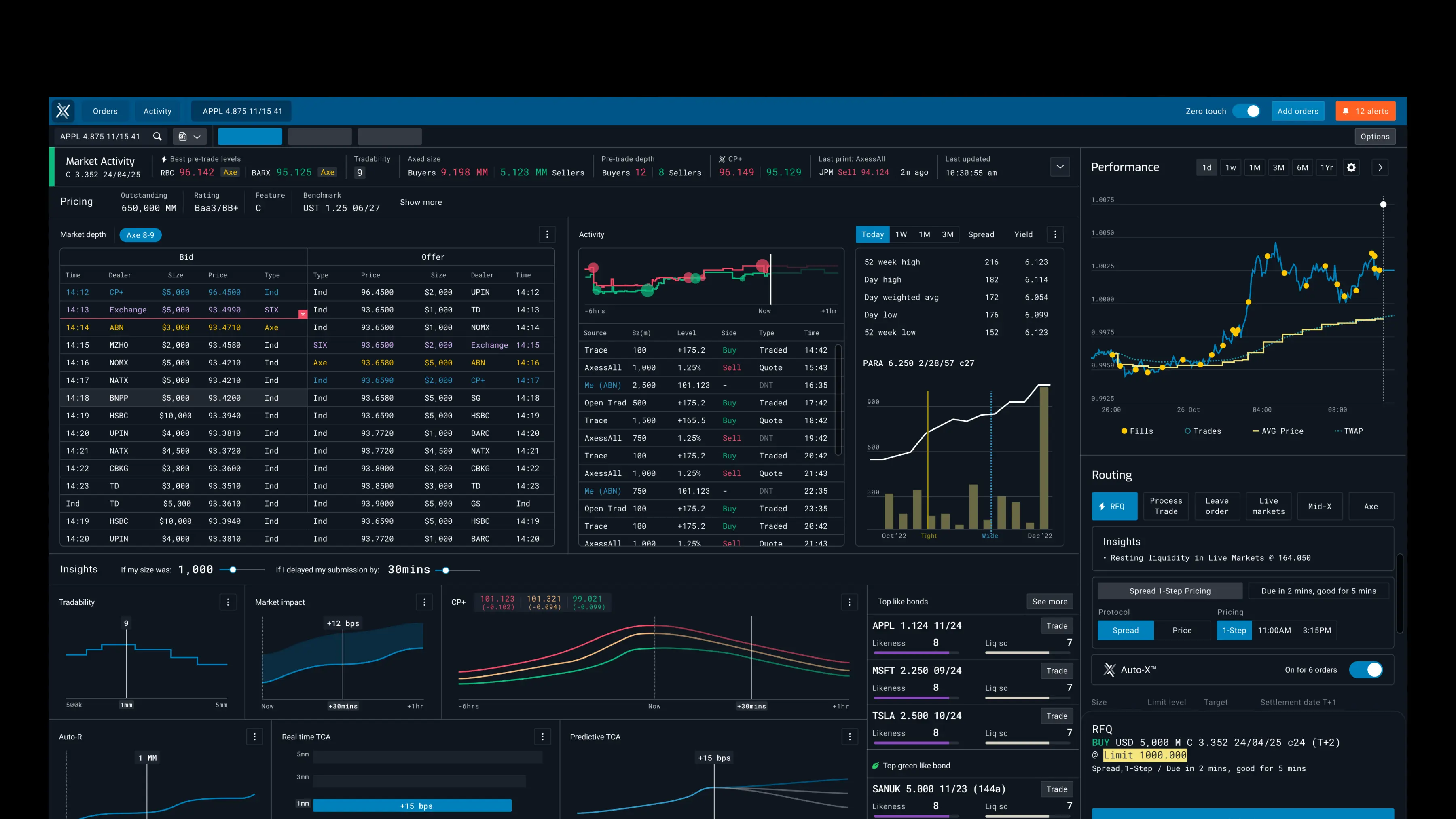
Task: Click the AVG Price legend marker
Action: pos(1255,431)
